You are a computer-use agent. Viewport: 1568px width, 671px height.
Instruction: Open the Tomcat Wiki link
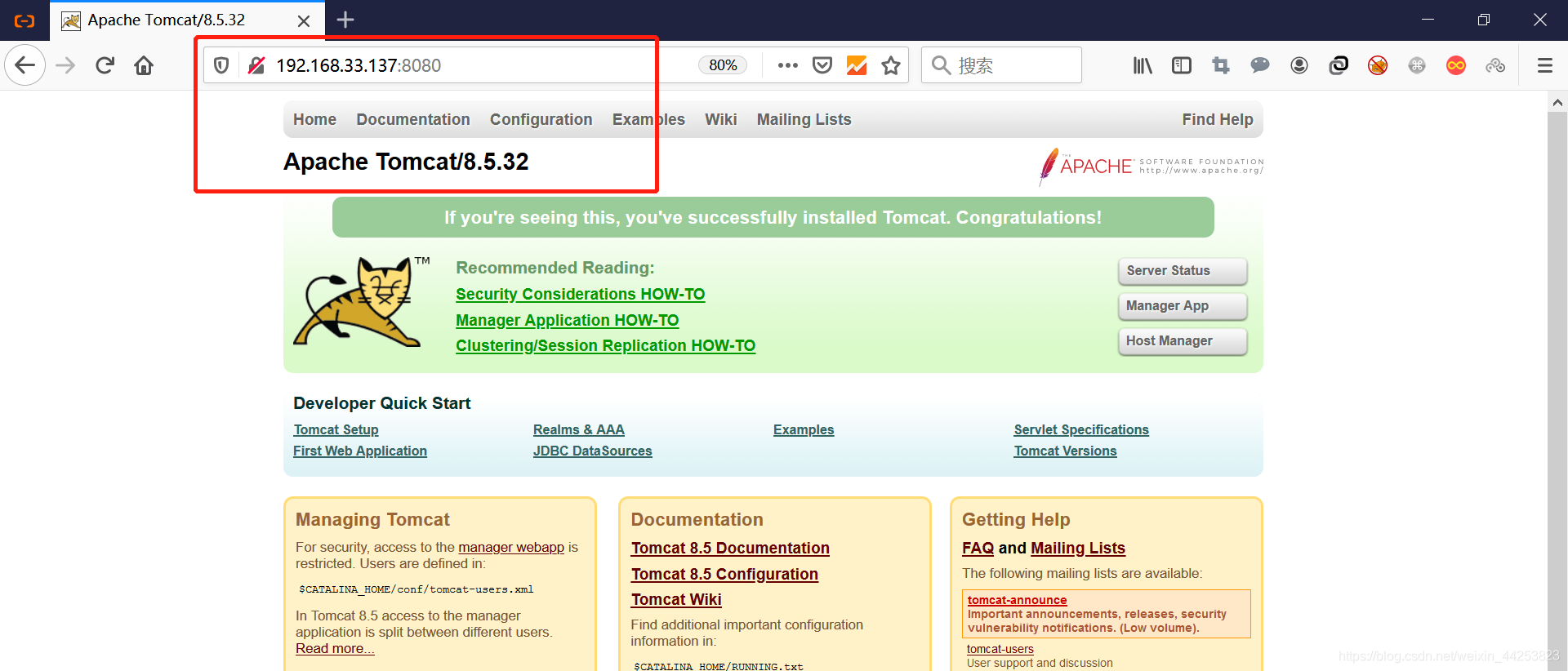tap(676, 599)
